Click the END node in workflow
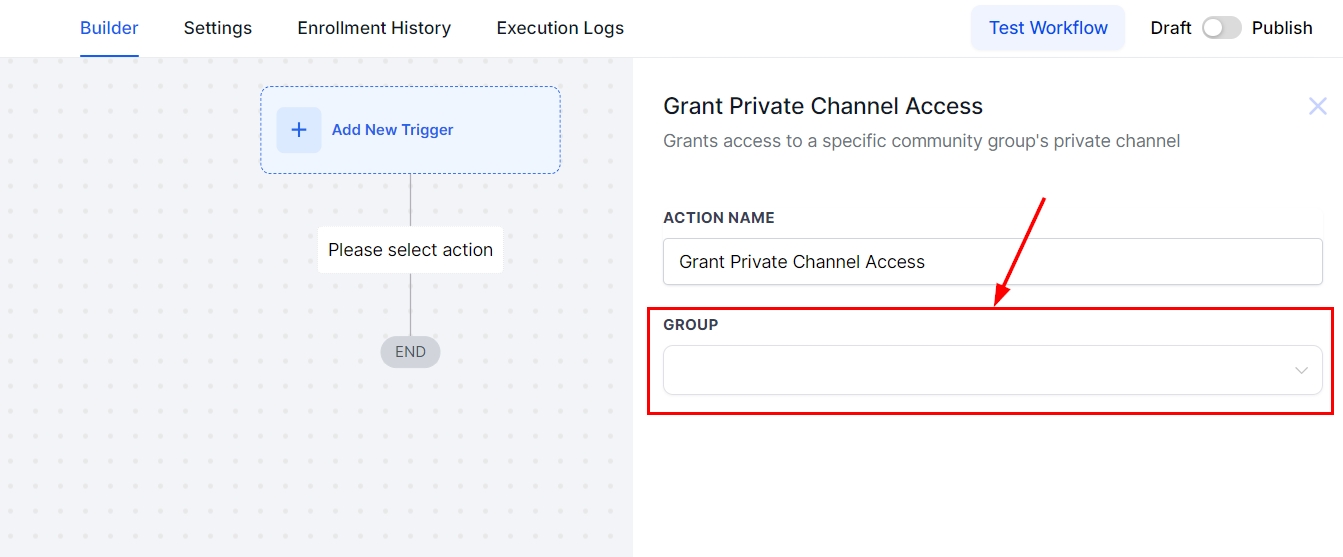Screen dimensions: 1343x557 [x=410, y=352]
